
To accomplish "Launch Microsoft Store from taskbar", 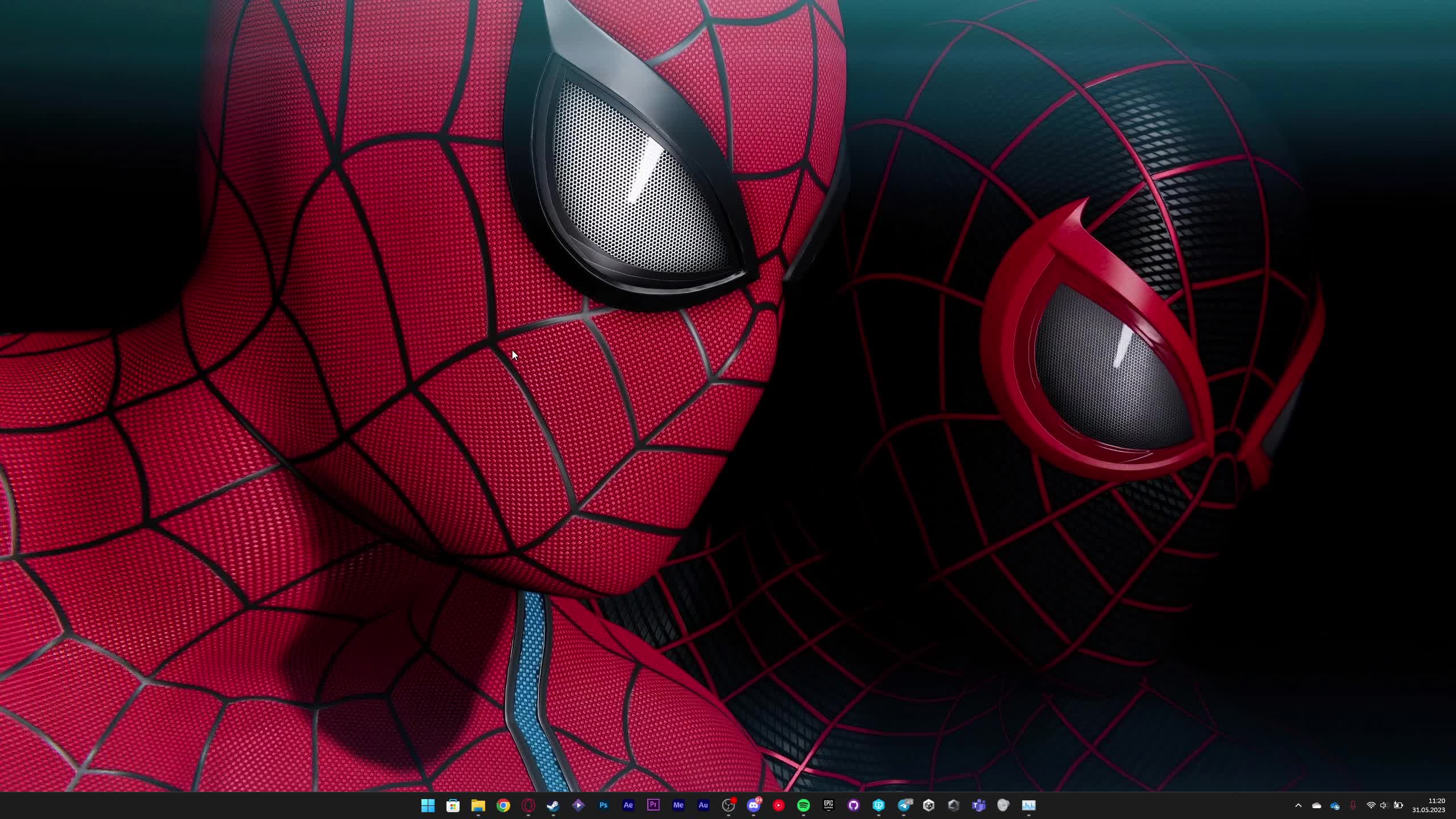I will tap(453, 805).
